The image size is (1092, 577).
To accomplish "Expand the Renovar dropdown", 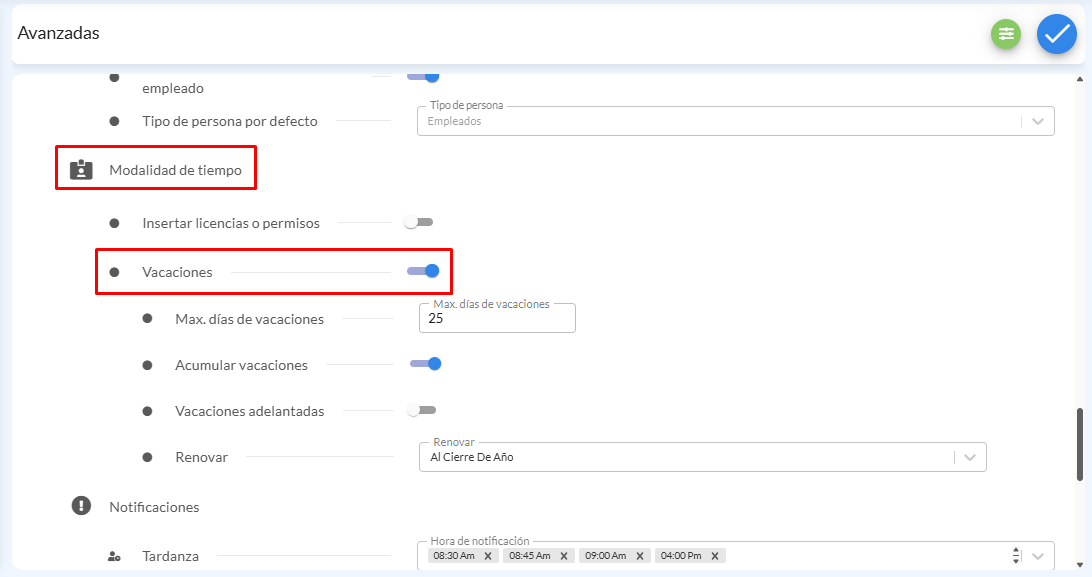I will click(x=968, y=457).
